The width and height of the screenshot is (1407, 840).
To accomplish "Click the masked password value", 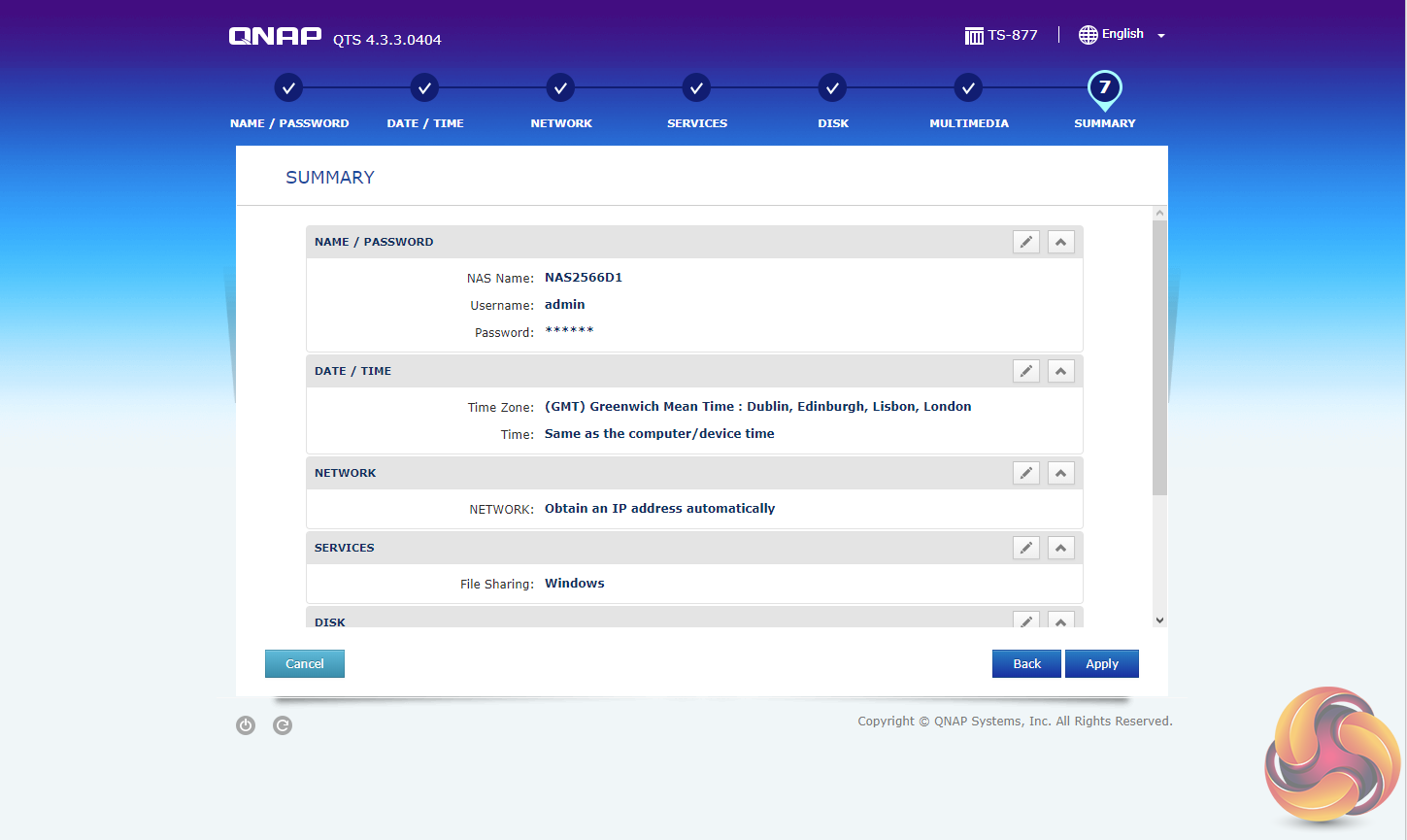I will pyautogui.click(x=569, y=331).
